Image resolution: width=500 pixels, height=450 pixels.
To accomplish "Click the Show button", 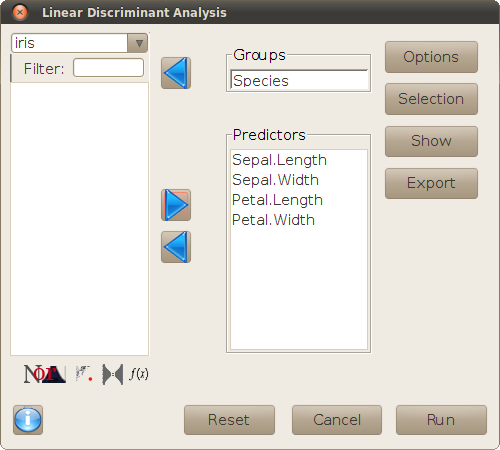I will 431,141.
